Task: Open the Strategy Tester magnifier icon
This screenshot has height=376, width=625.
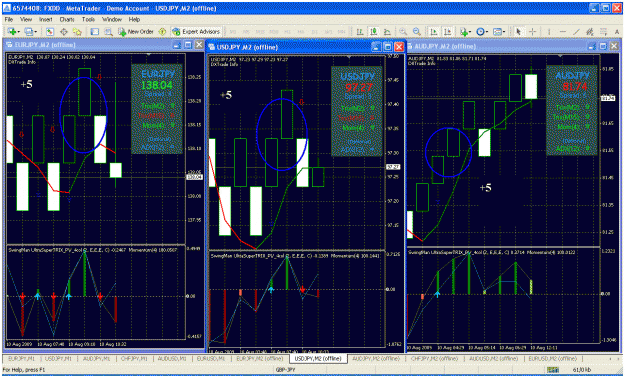Action: (108, 31)
